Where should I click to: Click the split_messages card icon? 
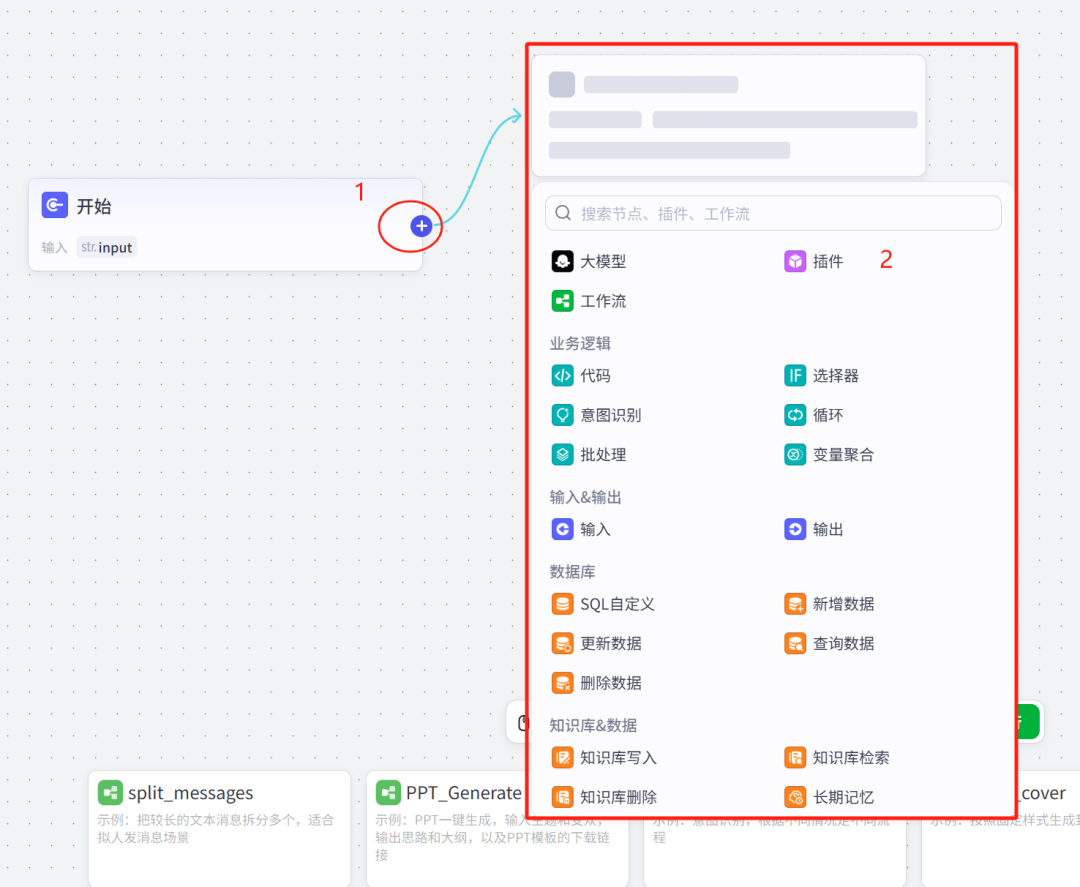[110, 793]
